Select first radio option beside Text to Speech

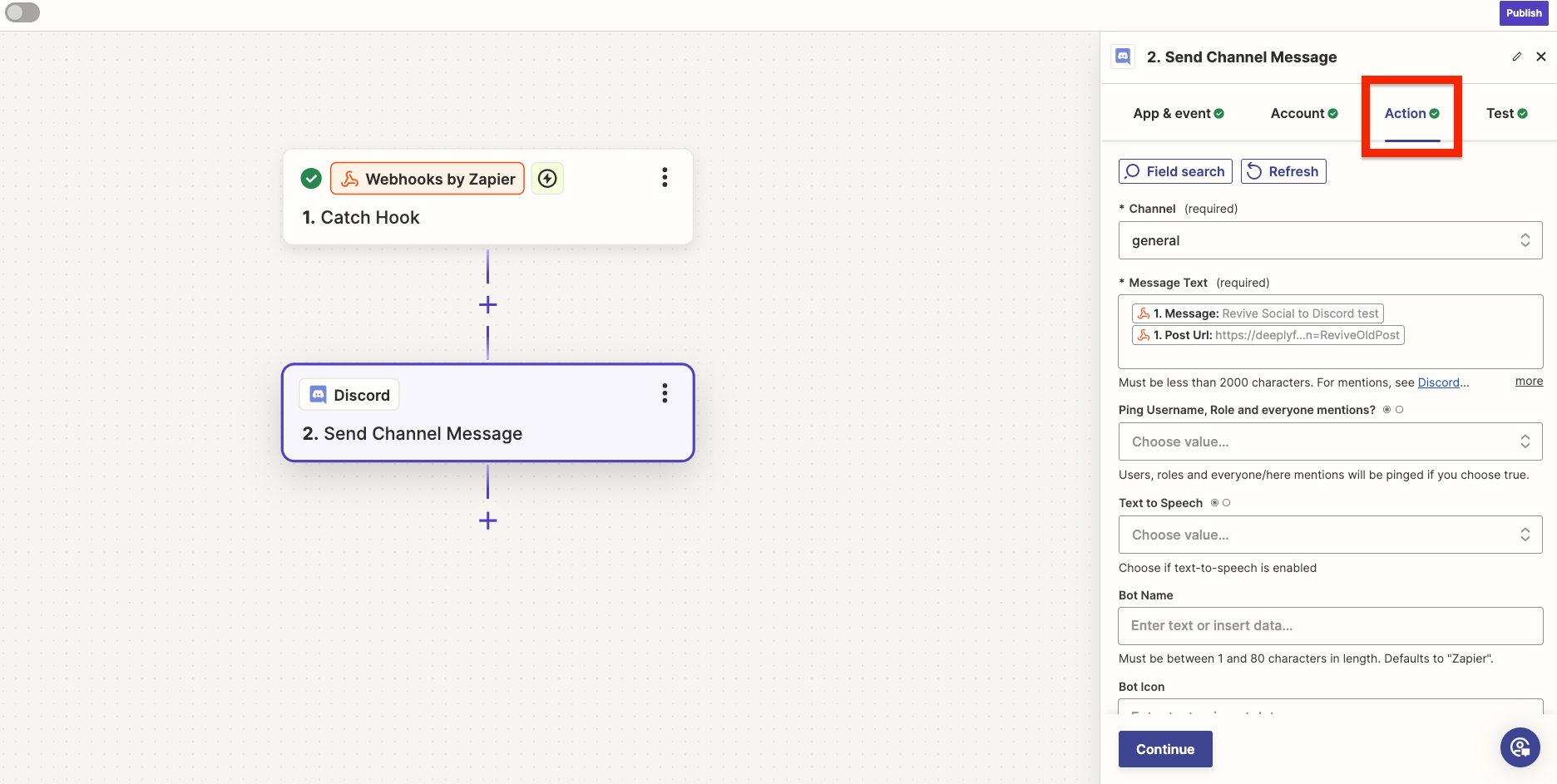(x=1214, y=503)
